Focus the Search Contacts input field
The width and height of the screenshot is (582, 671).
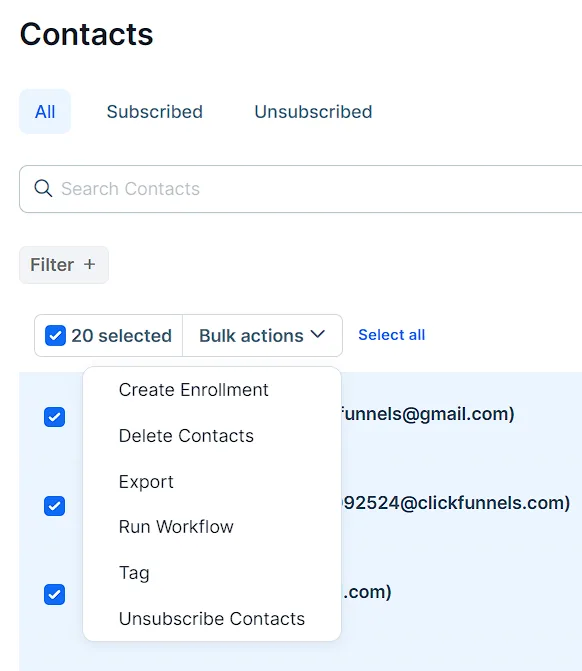coord(300,189)
